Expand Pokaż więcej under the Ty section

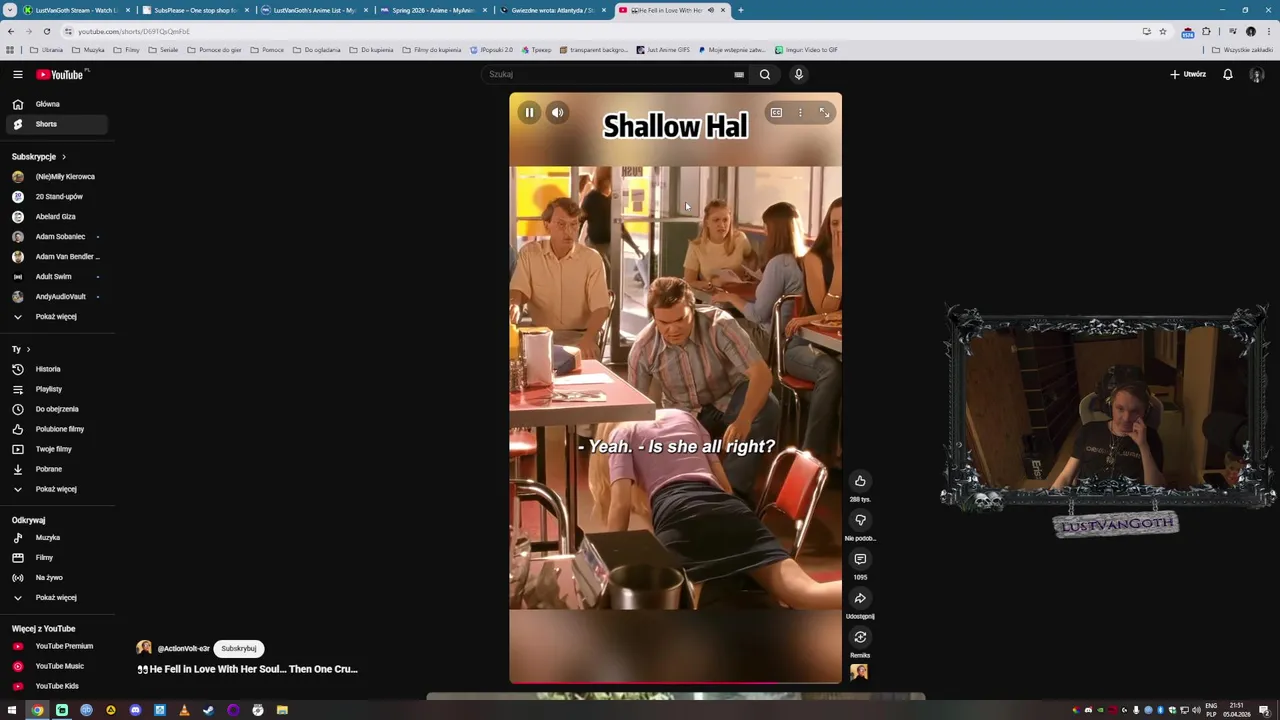click(57, 489)
